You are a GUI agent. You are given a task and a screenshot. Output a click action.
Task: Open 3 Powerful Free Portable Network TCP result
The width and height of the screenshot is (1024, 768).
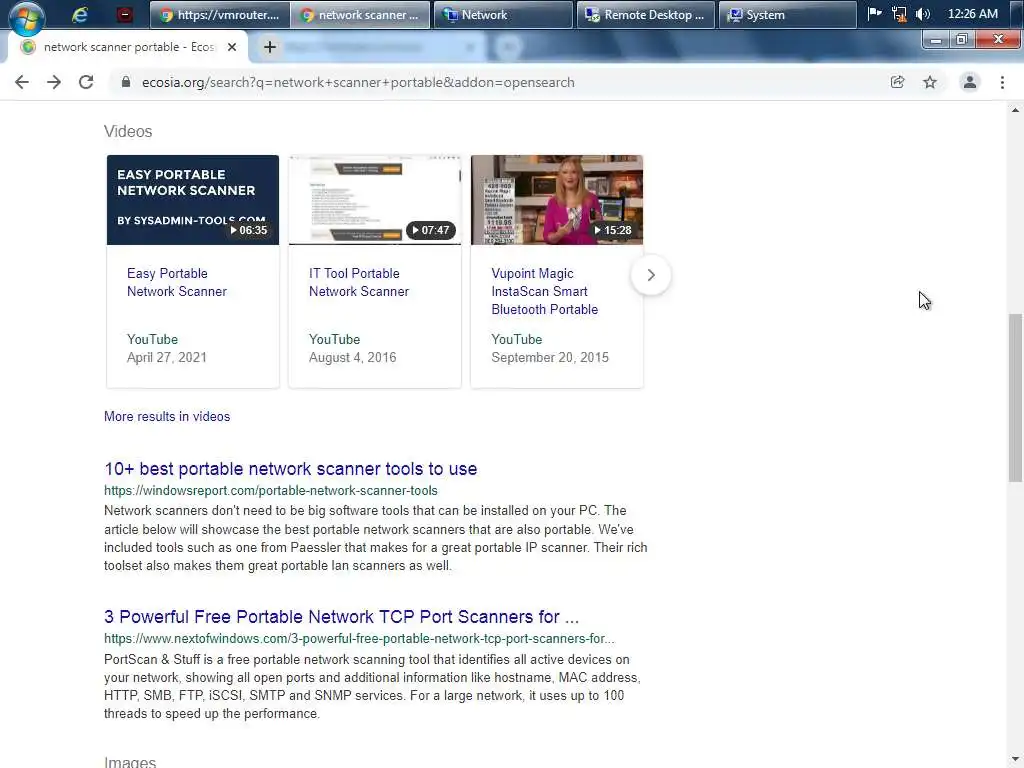coord(342,617)
